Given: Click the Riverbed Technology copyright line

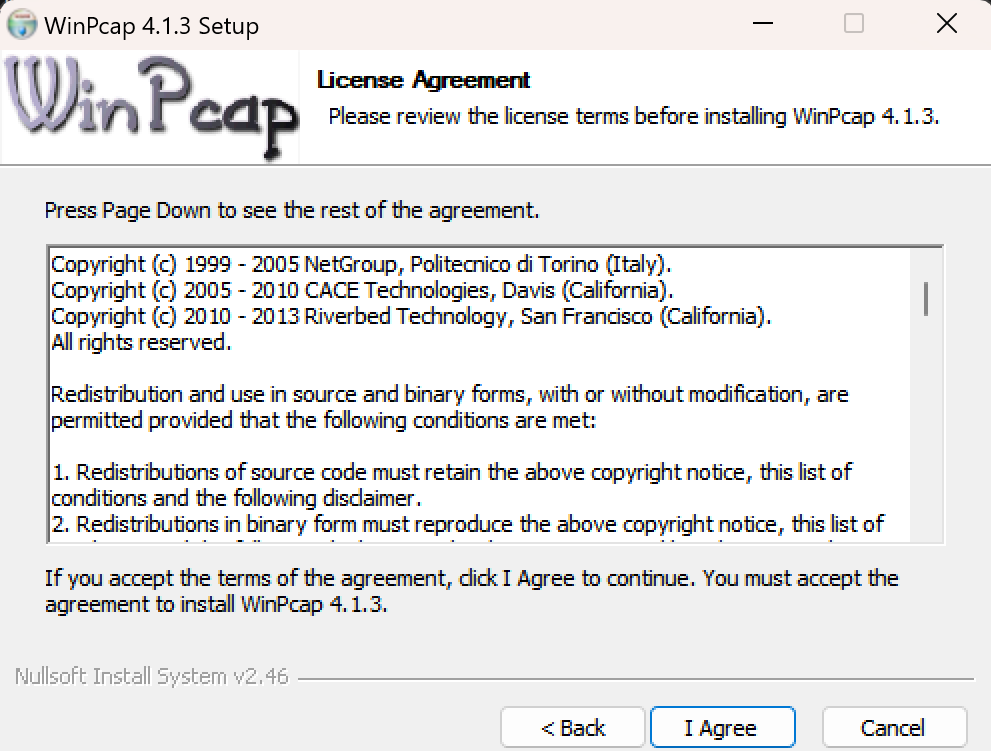Looking at the screenshot, I should click(x=411, y=317).
